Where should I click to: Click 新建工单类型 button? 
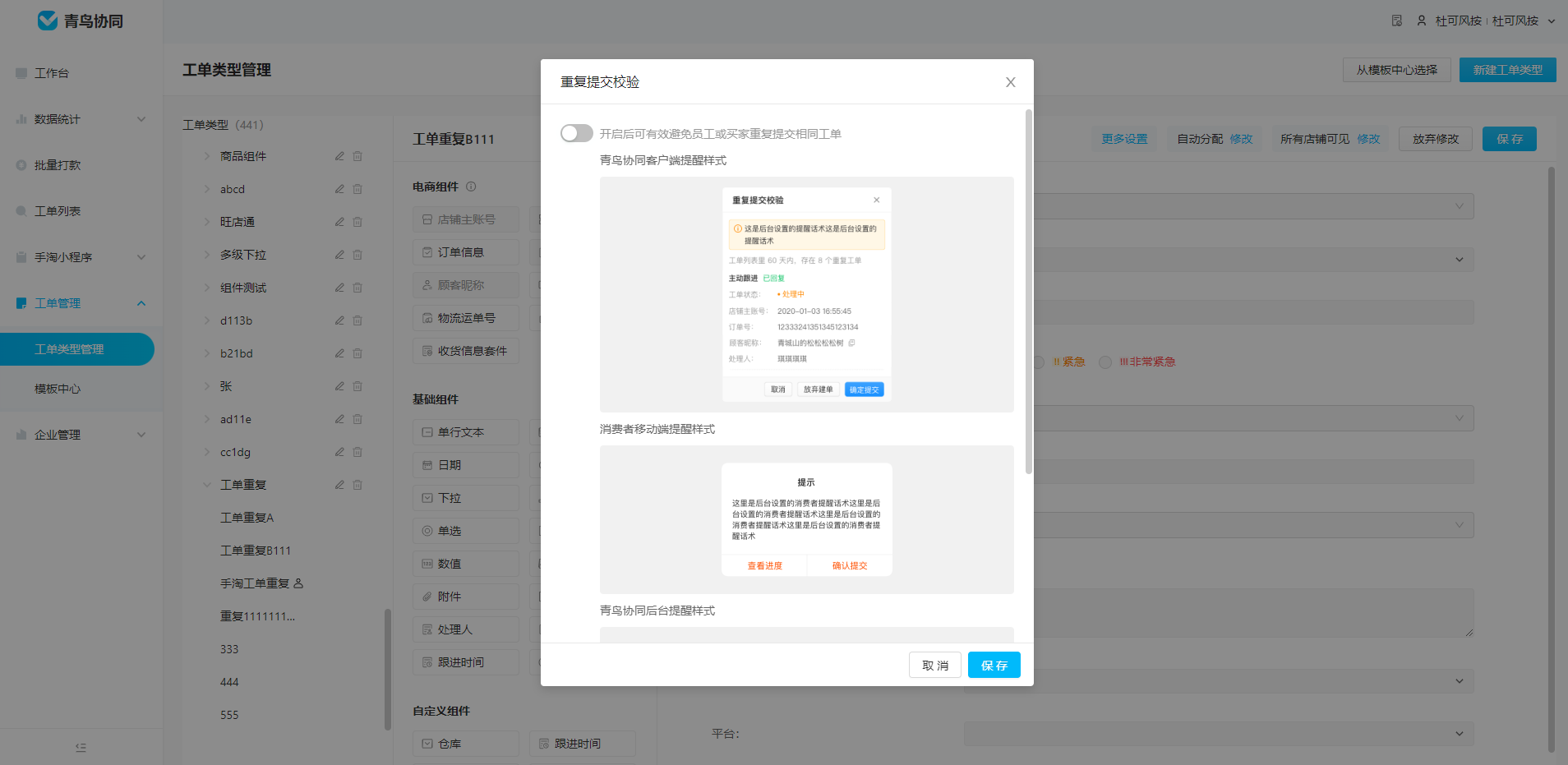[x=1508, y=70]
